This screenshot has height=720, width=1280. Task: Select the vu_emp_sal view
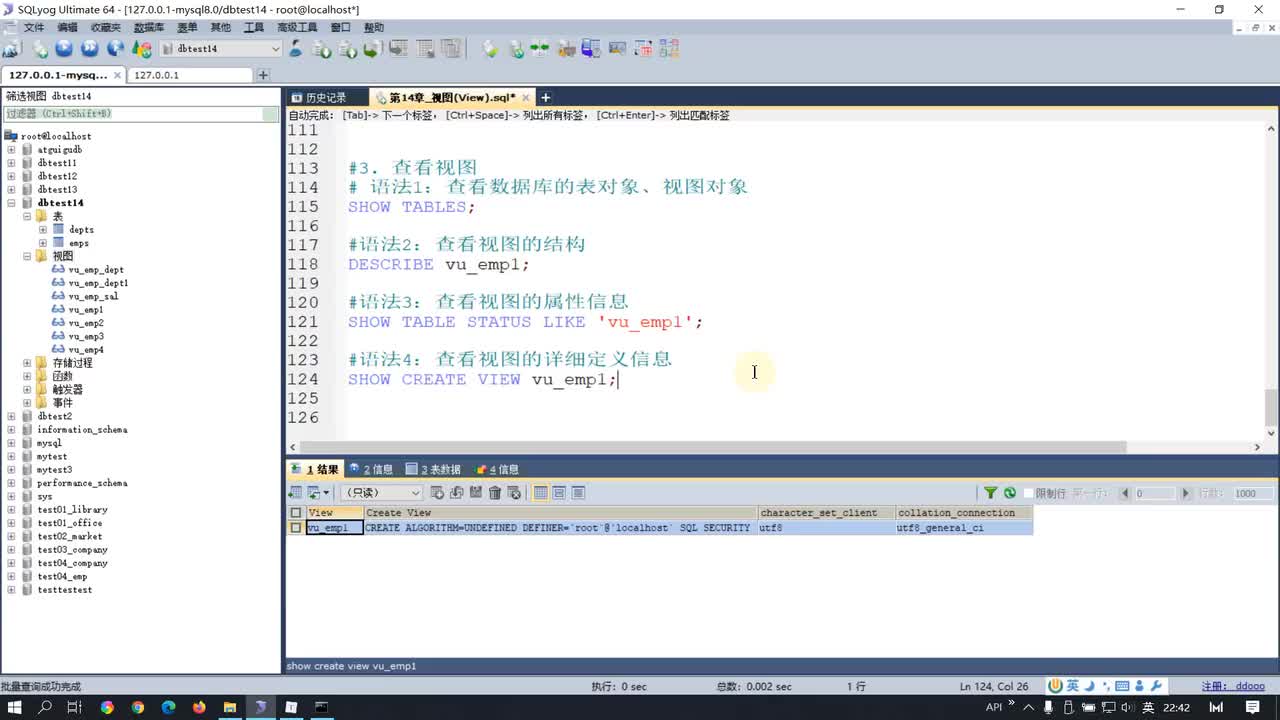click(94, 297)
